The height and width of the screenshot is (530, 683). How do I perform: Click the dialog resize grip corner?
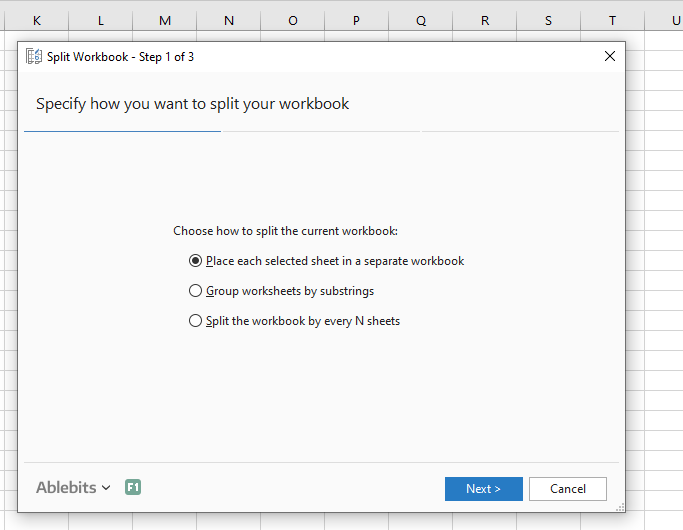(620, 507)
